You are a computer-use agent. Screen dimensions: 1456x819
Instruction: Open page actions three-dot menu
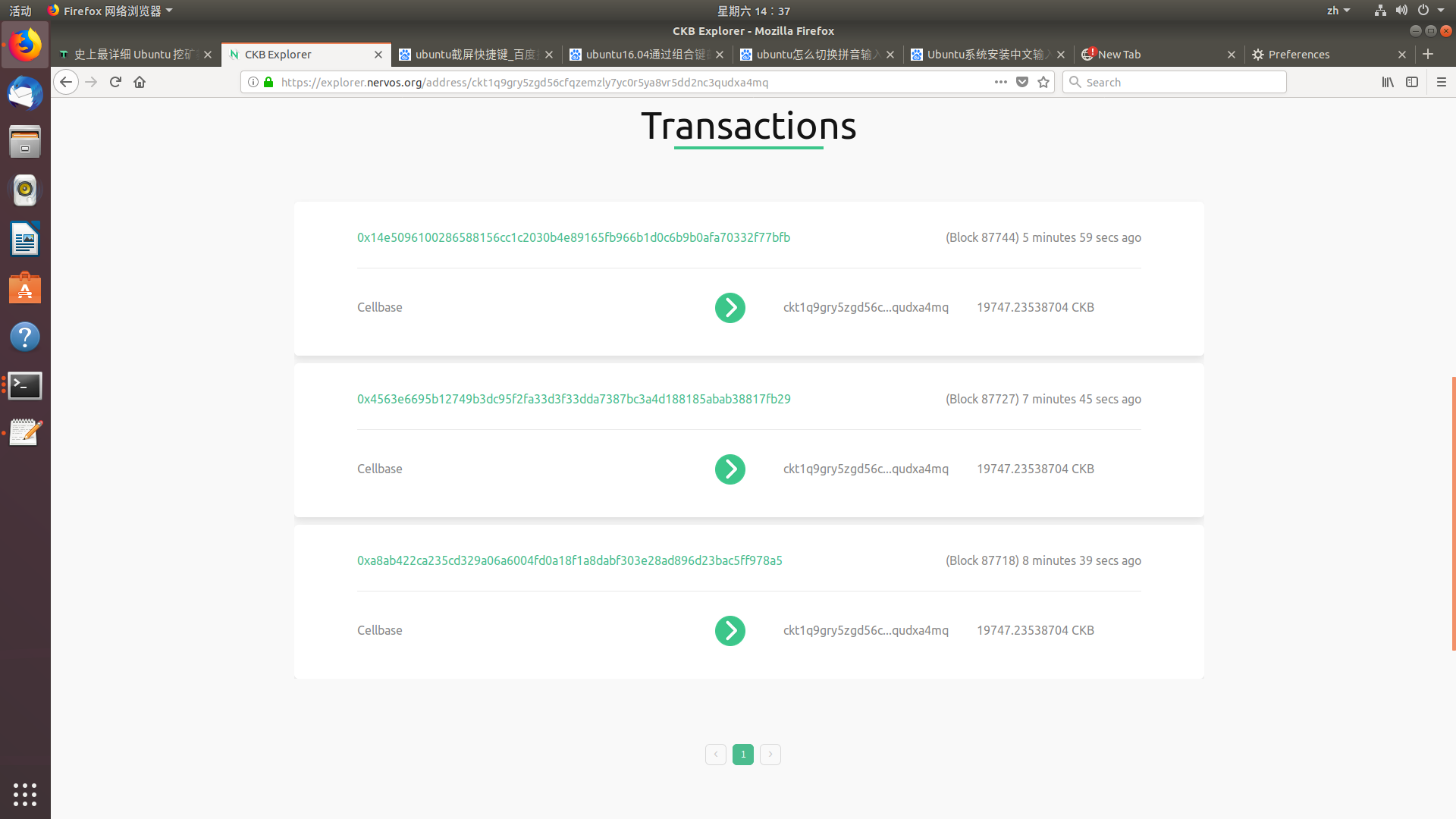[1001, 82]
